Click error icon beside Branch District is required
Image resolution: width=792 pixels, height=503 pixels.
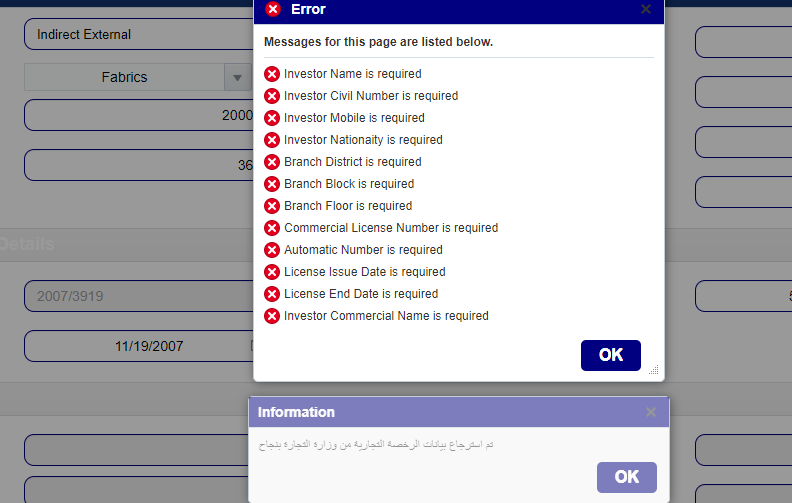click(272, 162)
